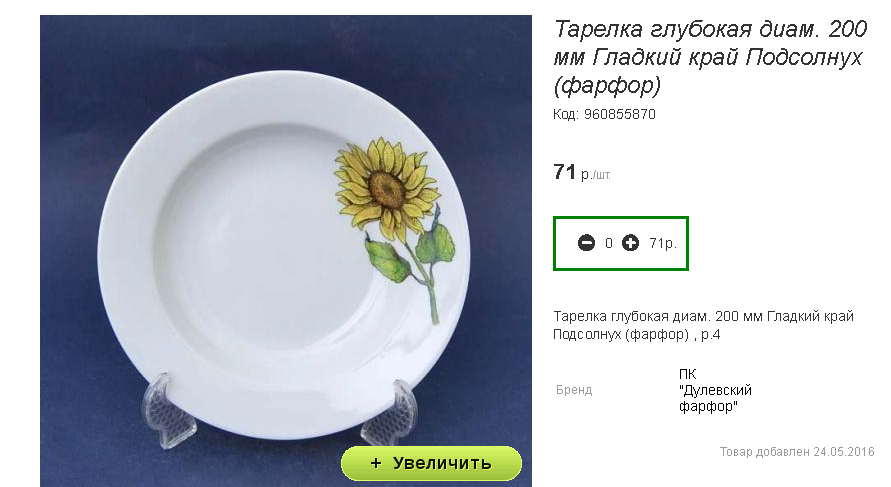Increase quantity with the plus icon
Image resolution: width=891 pixels, height=487 pixels.
point(630,243)
